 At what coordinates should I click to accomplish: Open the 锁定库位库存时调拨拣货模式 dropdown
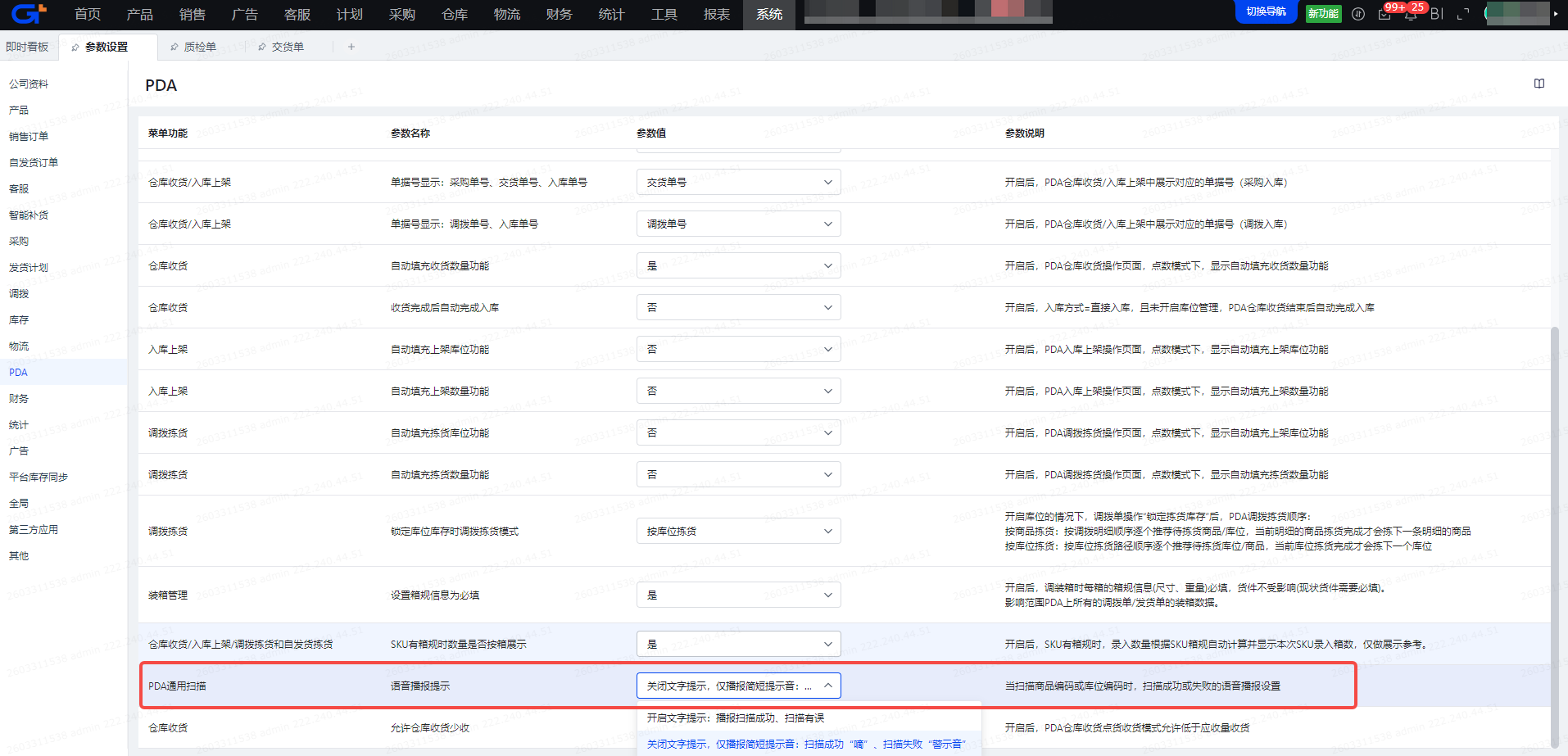[x=738, y=531]
